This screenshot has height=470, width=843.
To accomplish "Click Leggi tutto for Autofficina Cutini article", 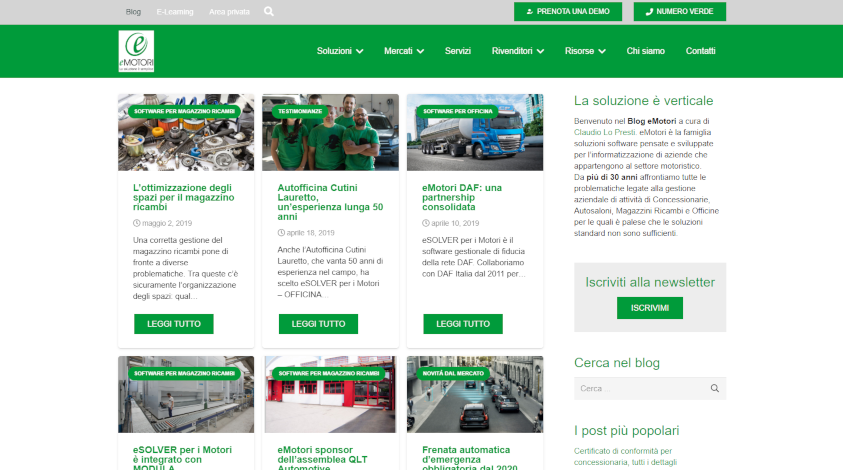I will tap(318, 324).
